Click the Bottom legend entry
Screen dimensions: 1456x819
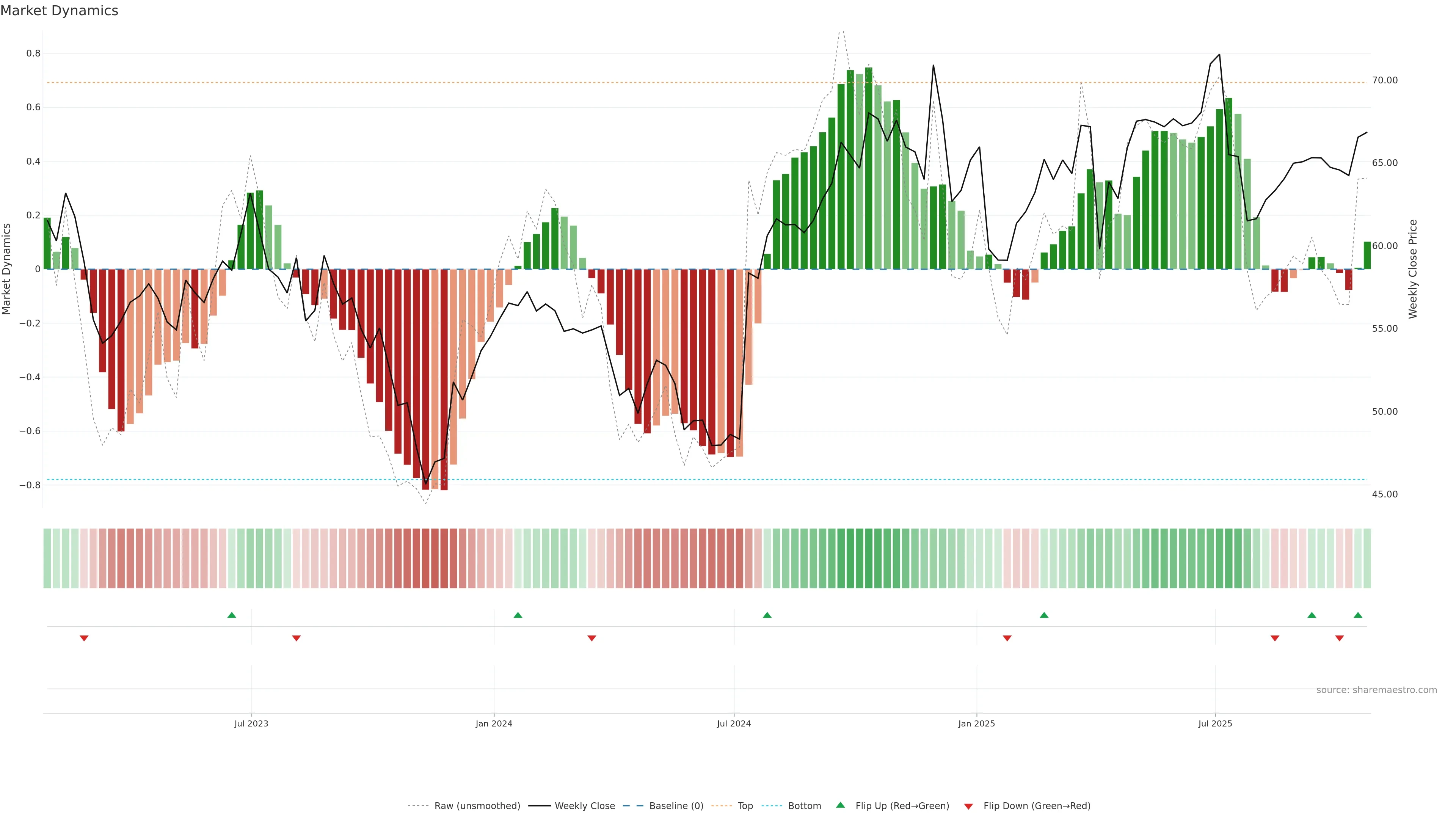click(804, 806)
